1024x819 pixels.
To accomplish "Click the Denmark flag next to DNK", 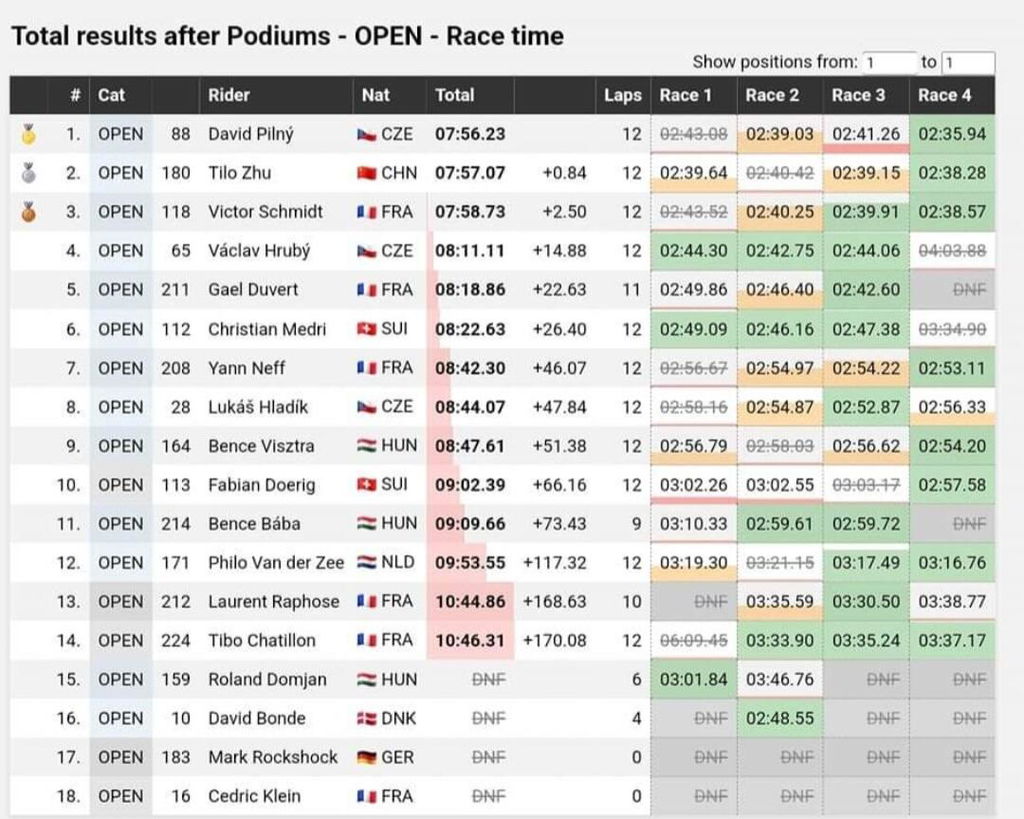I will click(x=366, y=718).
